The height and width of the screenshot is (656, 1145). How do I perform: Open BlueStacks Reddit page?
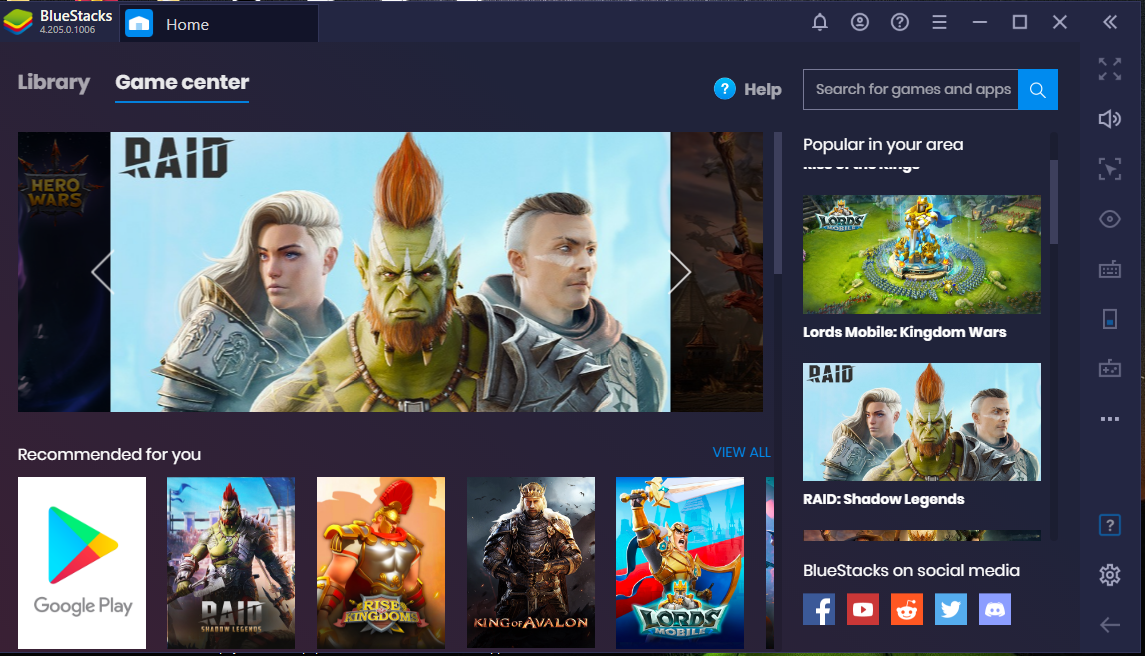click(907, 609)
